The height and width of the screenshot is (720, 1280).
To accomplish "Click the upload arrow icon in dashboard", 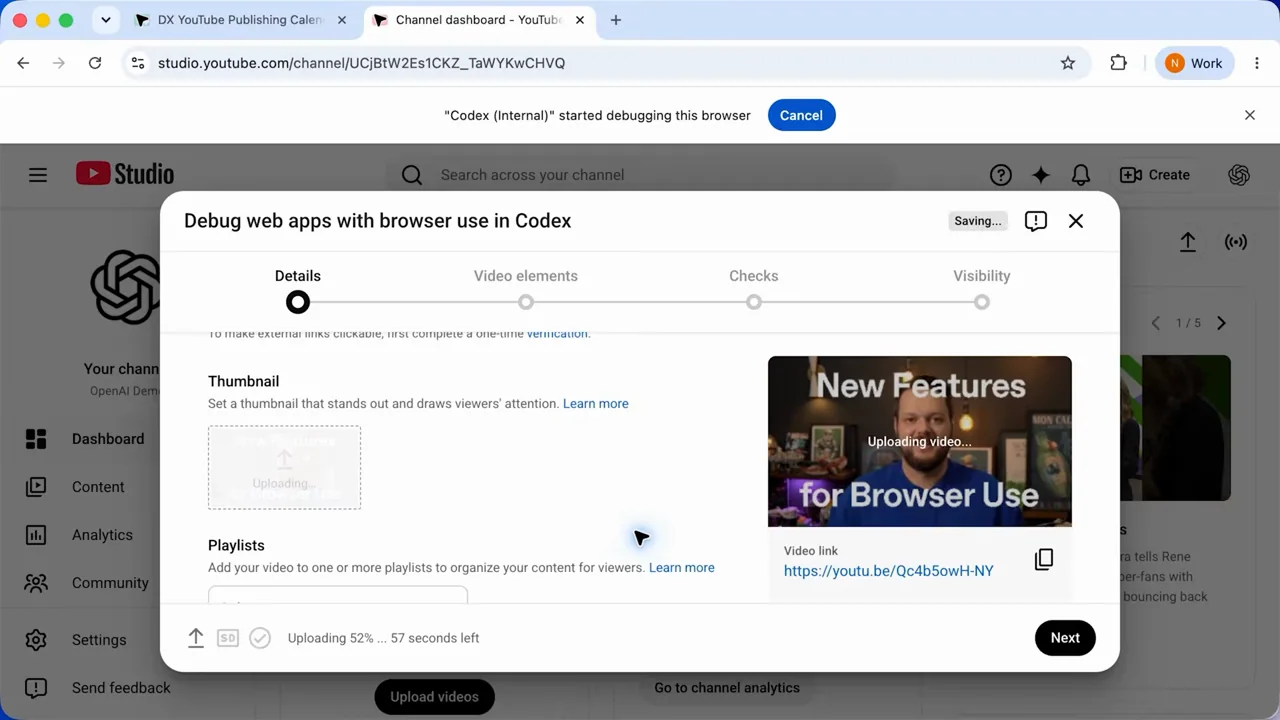I will 1188,242.
